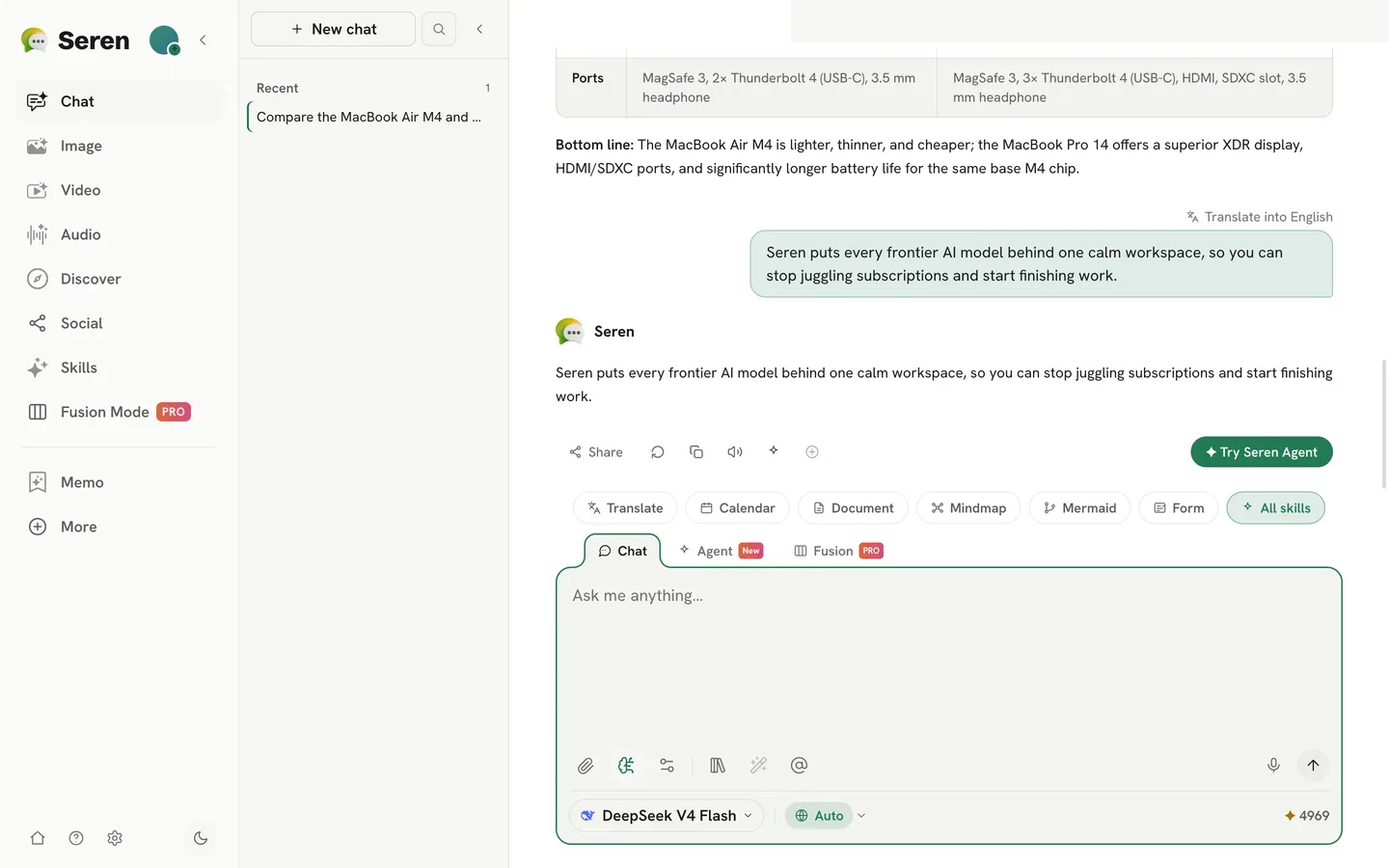
Task: Expand the More menu in the sidebar
Action: [119, 527]
